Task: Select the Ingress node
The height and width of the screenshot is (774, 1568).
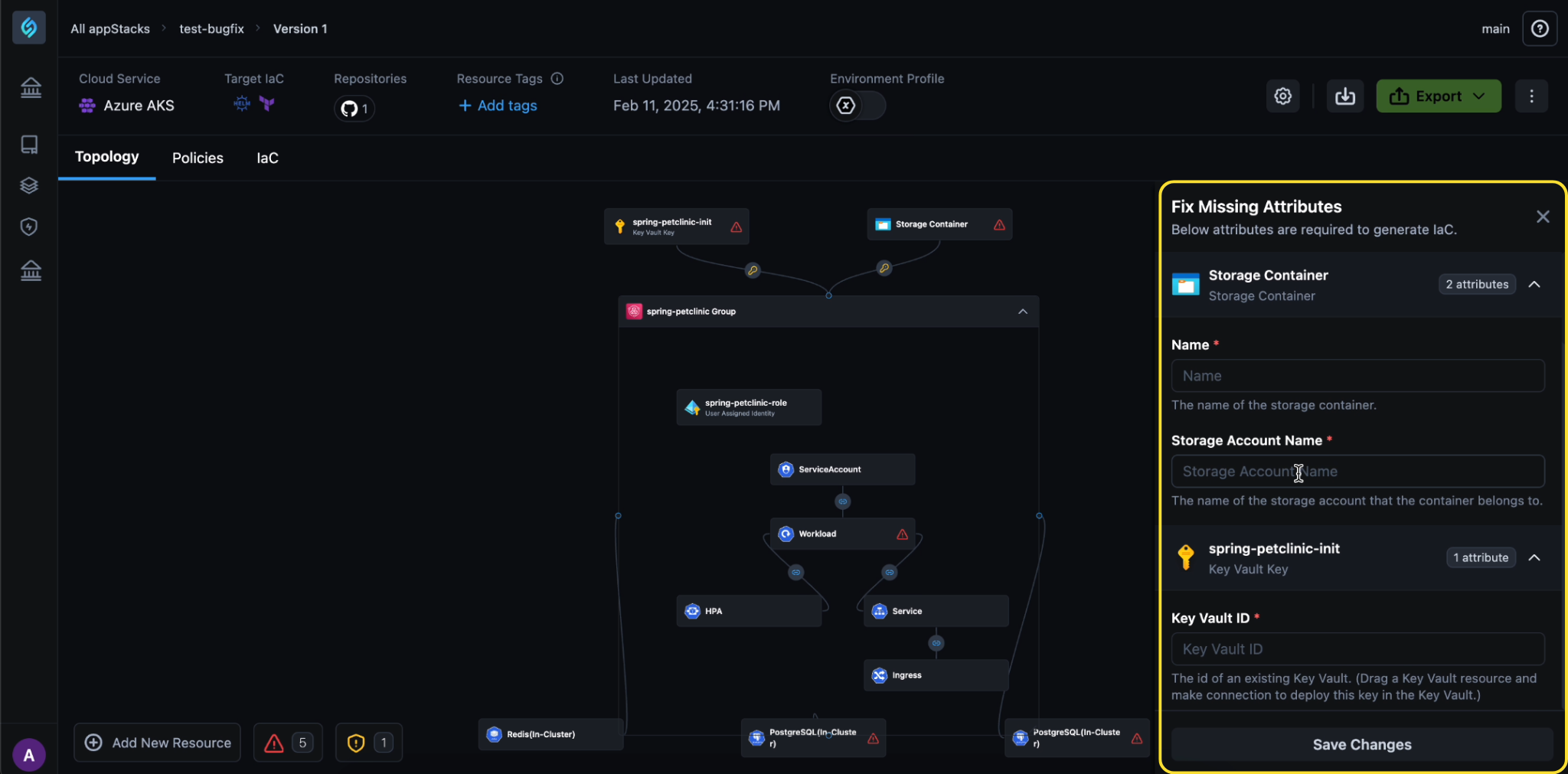Action: (x=936, y=675)
